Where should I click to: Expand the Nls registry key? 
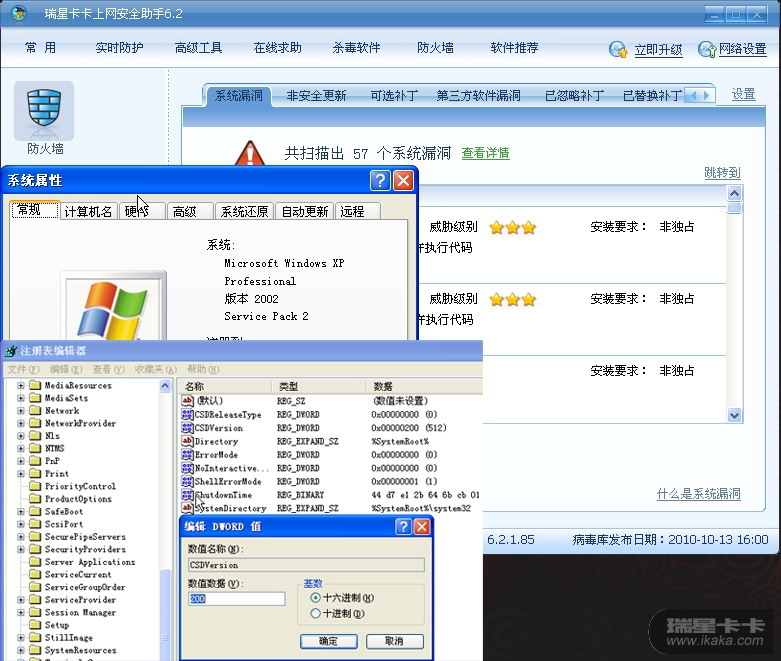tap(21, 436)
